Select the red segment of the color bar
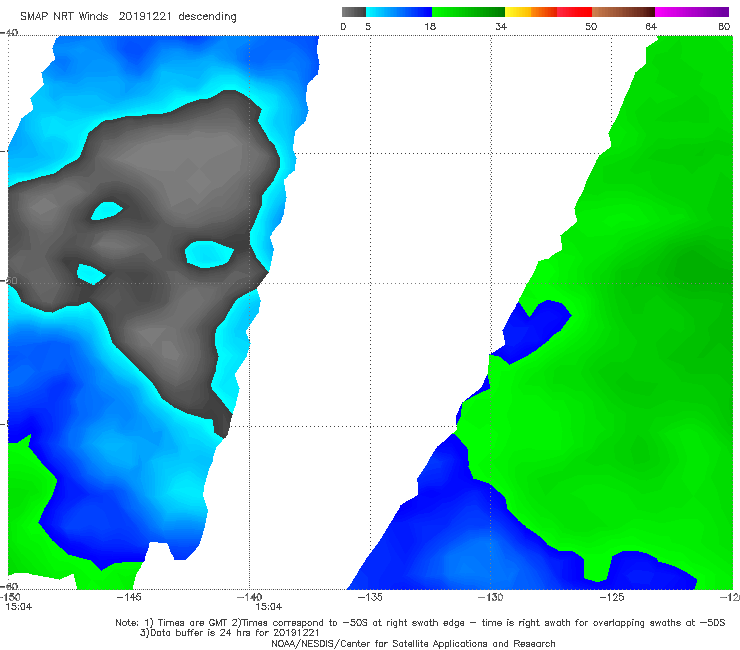 click(x=574, y=12)
